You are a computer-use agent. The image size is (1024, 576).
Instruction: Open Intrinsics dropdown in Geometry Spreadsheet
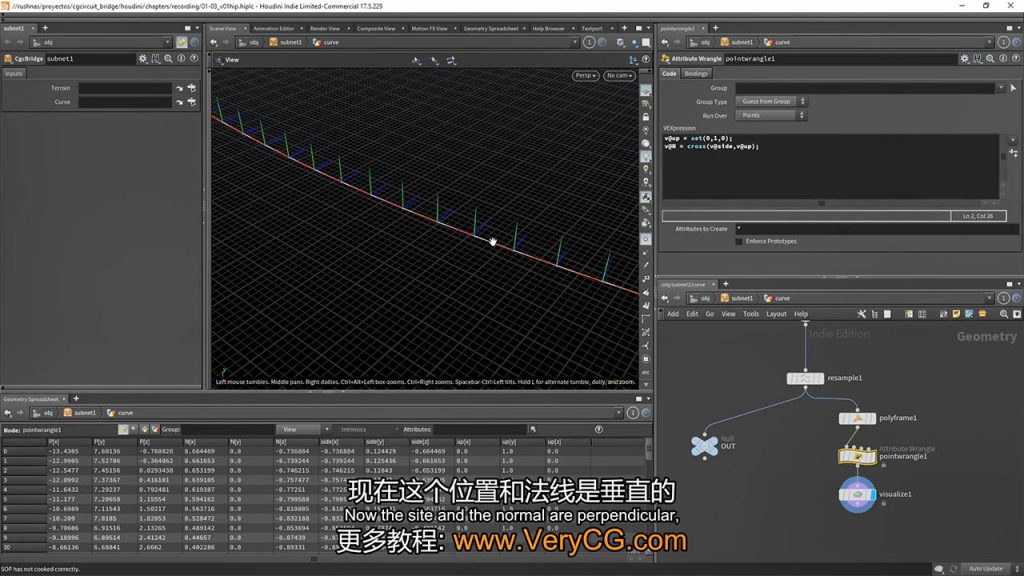click(366, 430)
